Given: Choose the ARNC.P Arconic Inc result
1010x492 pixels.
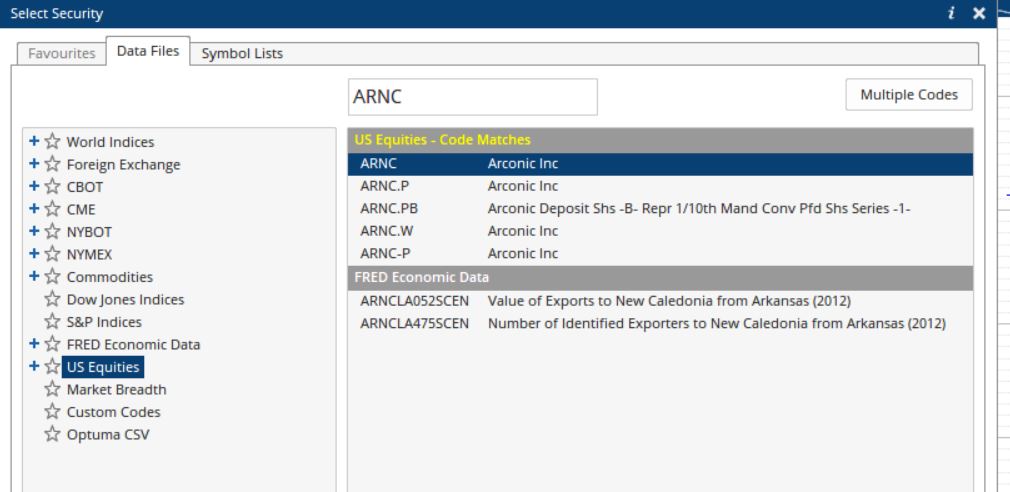Looking at the screenshot, I should (660, 186).
